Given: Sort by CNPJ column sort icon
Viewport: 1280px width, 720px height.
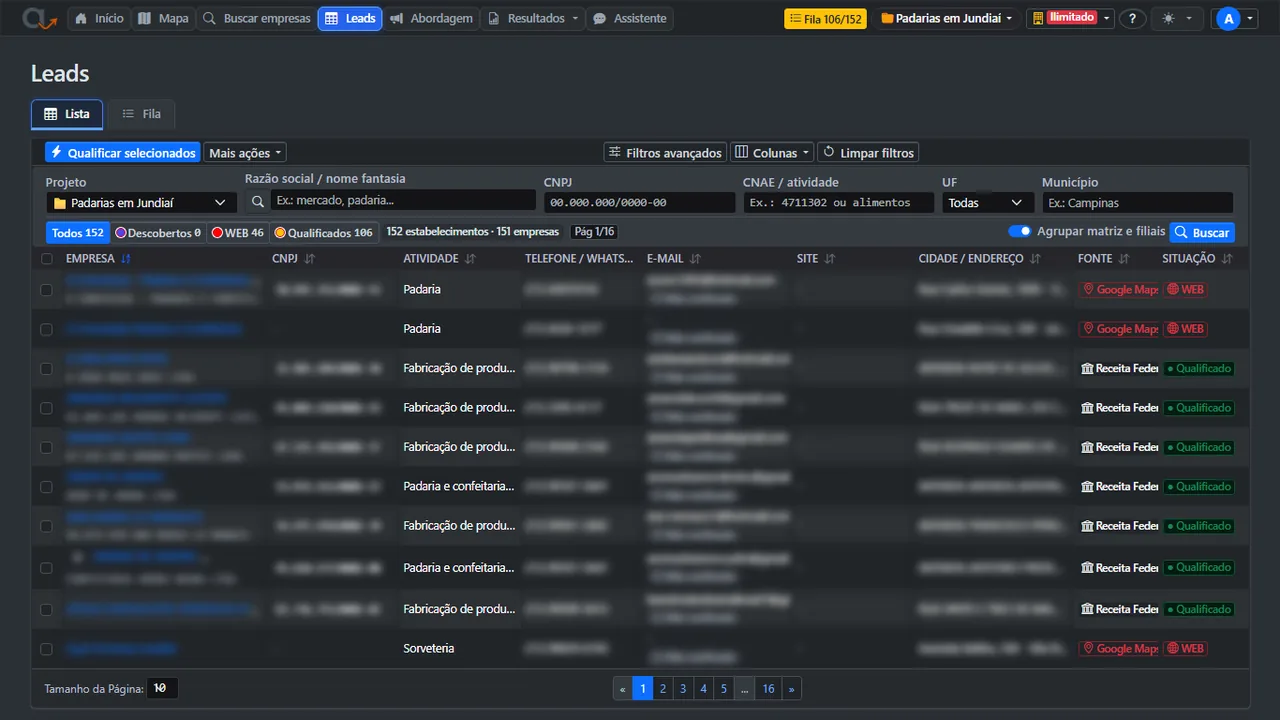Looking at the screenshot, I should [310, 259].
